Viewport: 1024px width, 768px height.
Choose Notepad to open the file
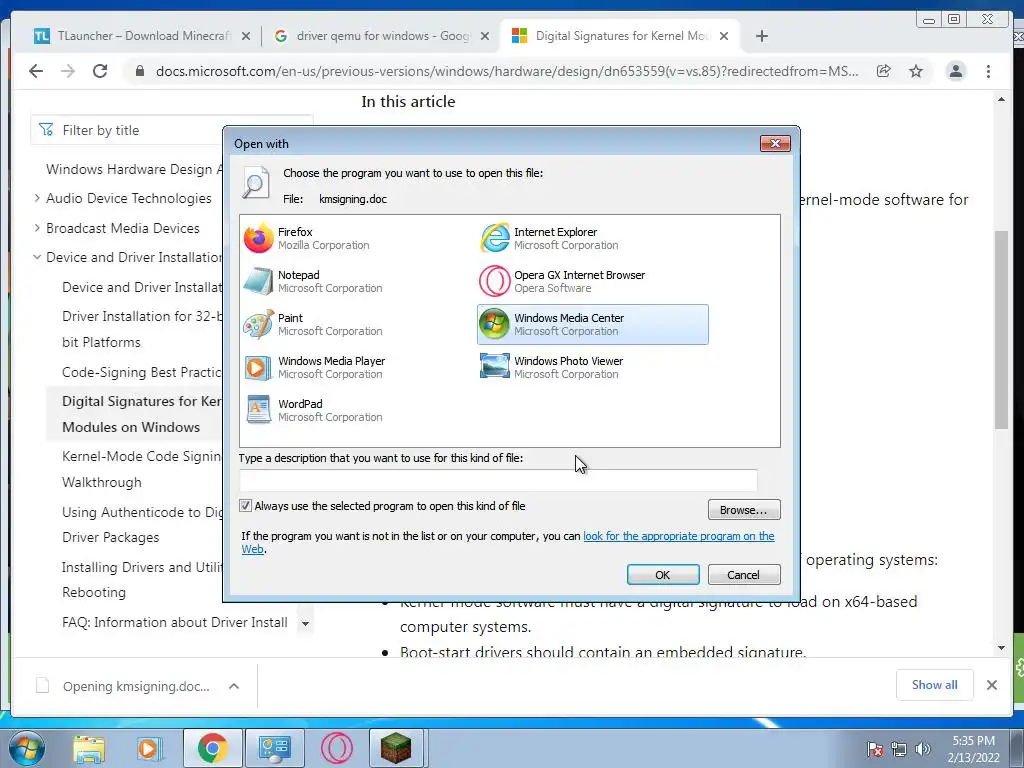(x=313, y=281)
